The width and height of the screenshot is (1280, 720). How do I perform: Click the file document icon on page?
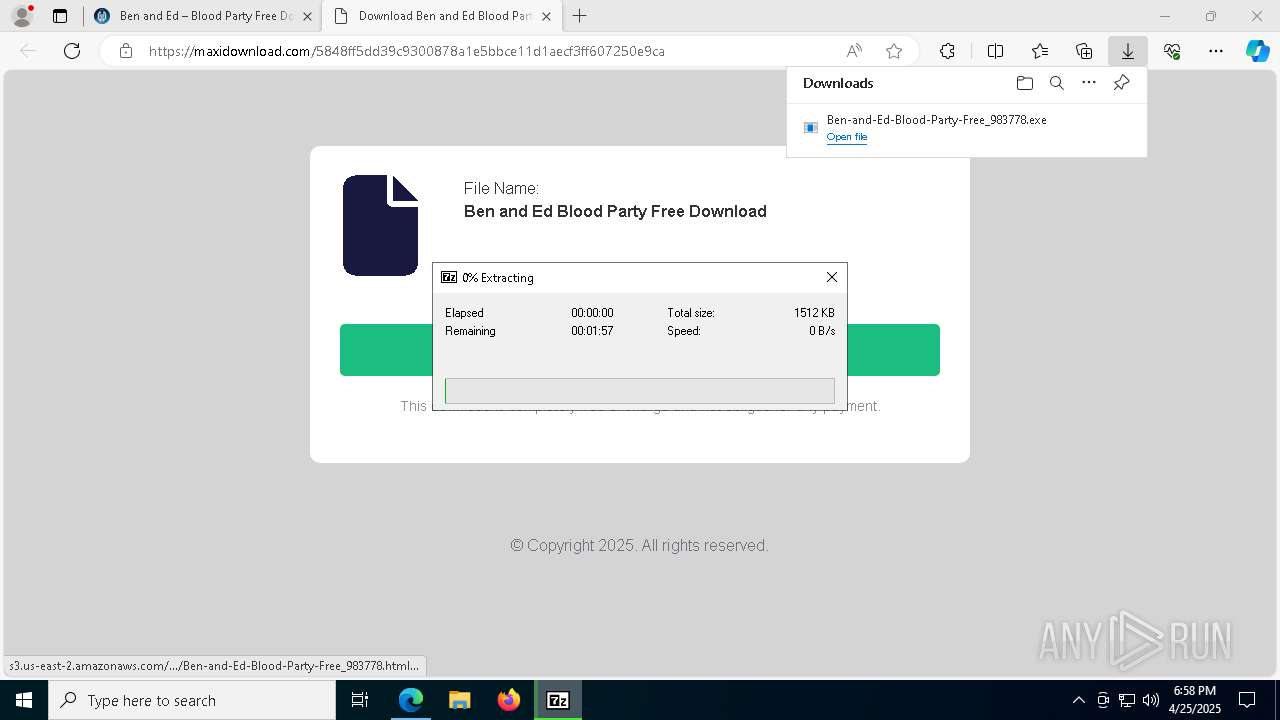click(x=380, y=225)
